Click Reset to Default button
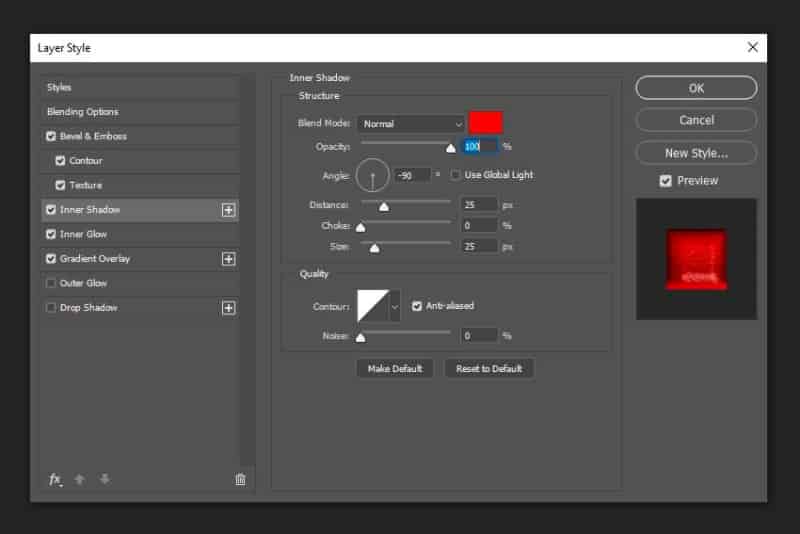 [x=489, y=369]
